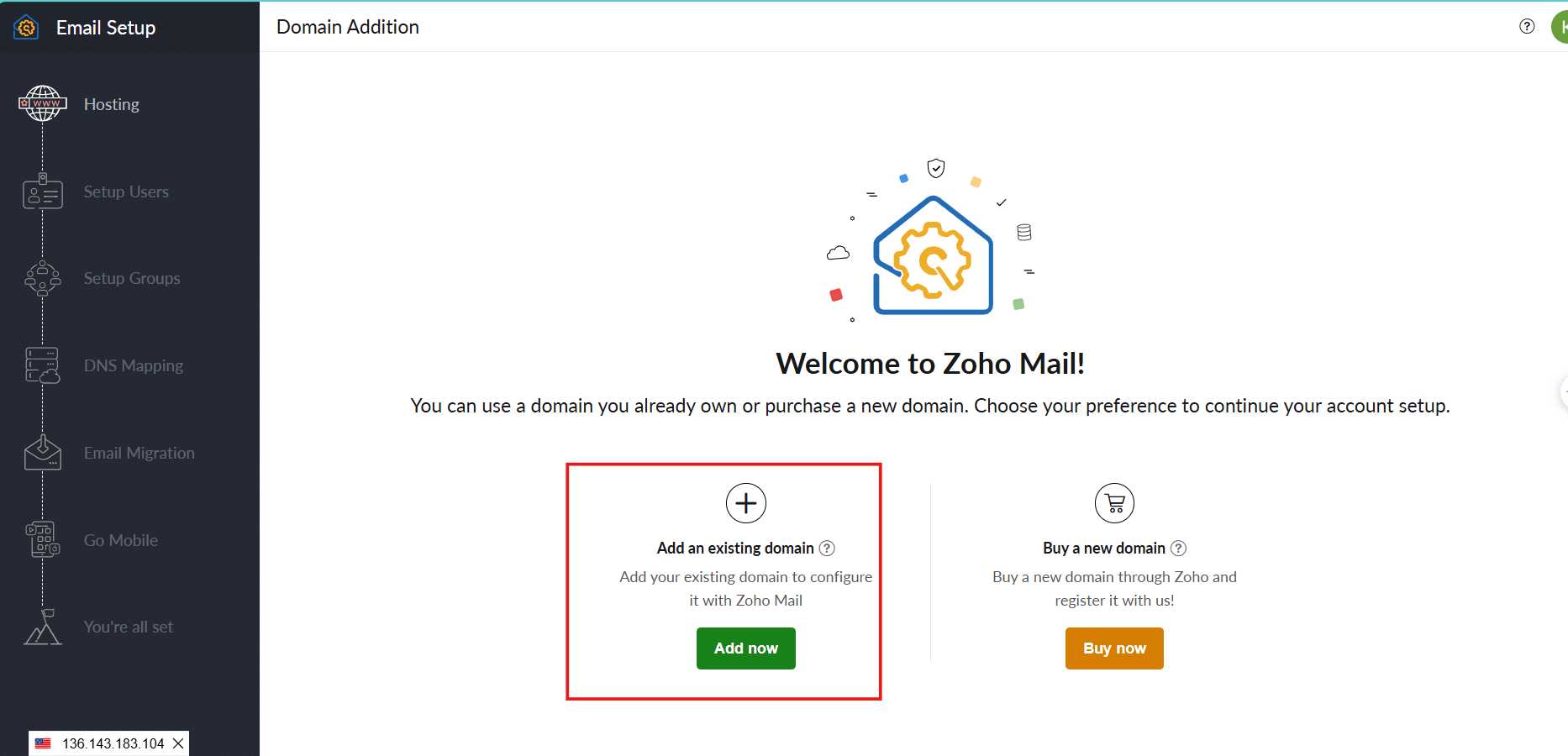This screenshot has height=756, width=1568.
Task: Click the help question mark in header
Action: click(1527, 26)
